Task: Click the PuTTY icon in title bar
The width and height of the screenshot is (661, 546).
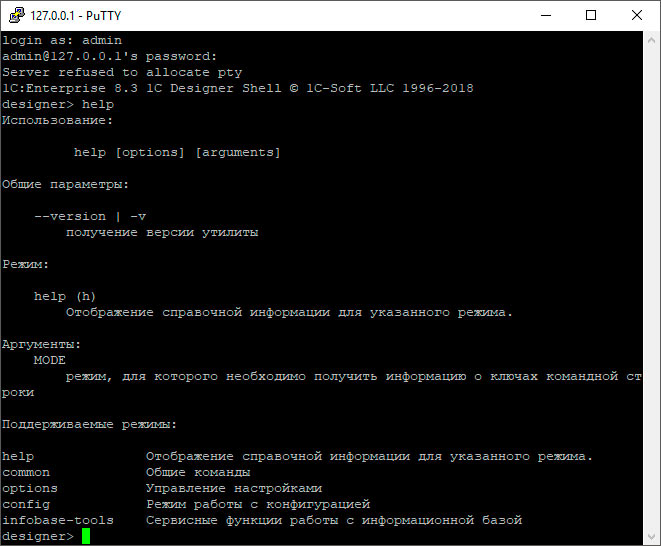Action: pyautogui.click(x=16, y=15)
